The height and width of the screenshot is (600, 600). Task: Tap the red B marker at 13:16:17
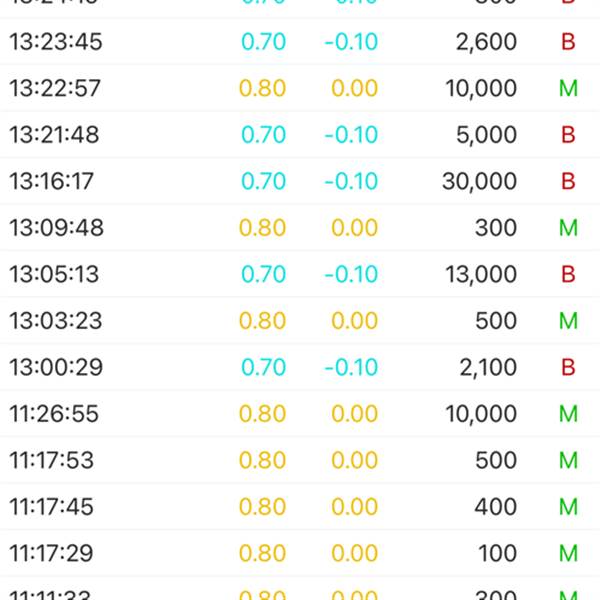click(x=568, y=181)
